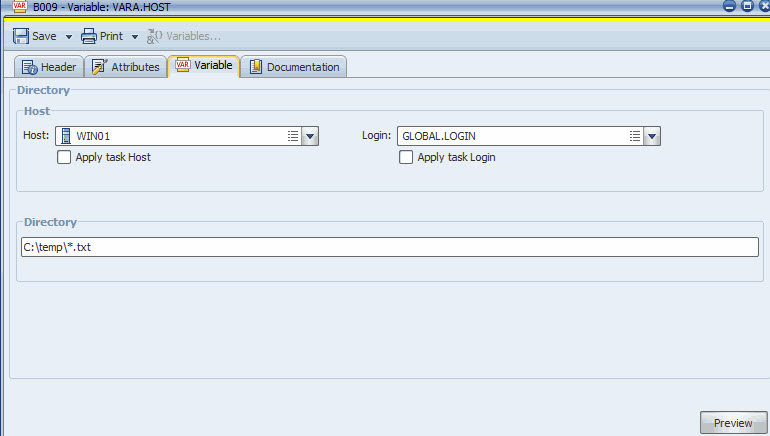Click the Variables toolbar icon
The image size is (770, 436).
click(x=154, y=36)
